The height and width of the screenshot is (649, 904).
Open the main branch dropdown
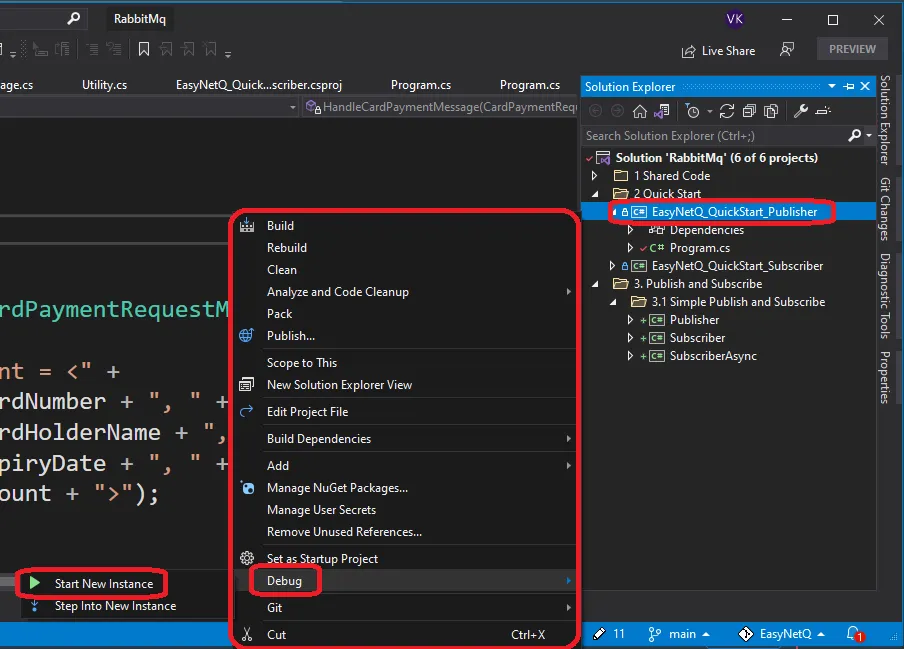pos(683,634)
